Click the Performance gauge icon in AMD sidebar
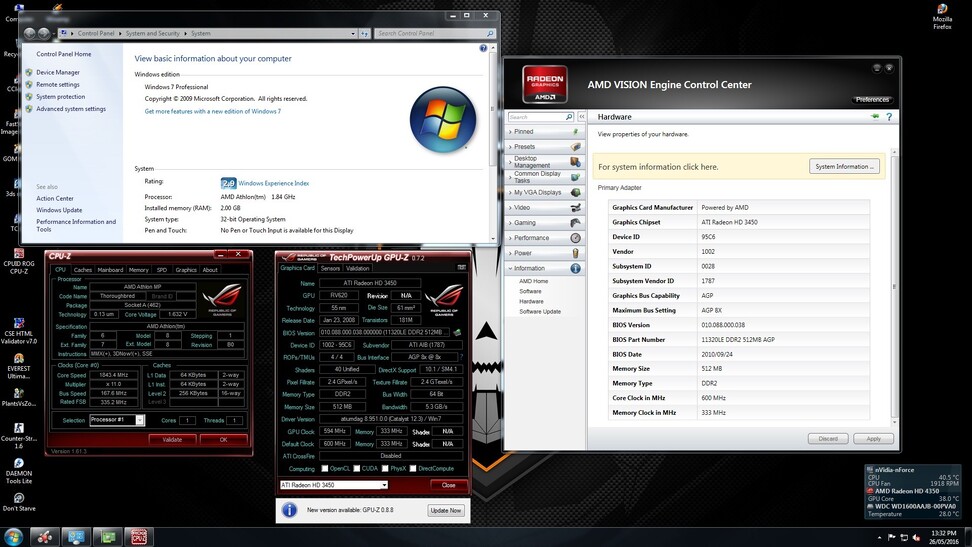The width and height of the screenshot is (972, 547). [x=576, y=238]
